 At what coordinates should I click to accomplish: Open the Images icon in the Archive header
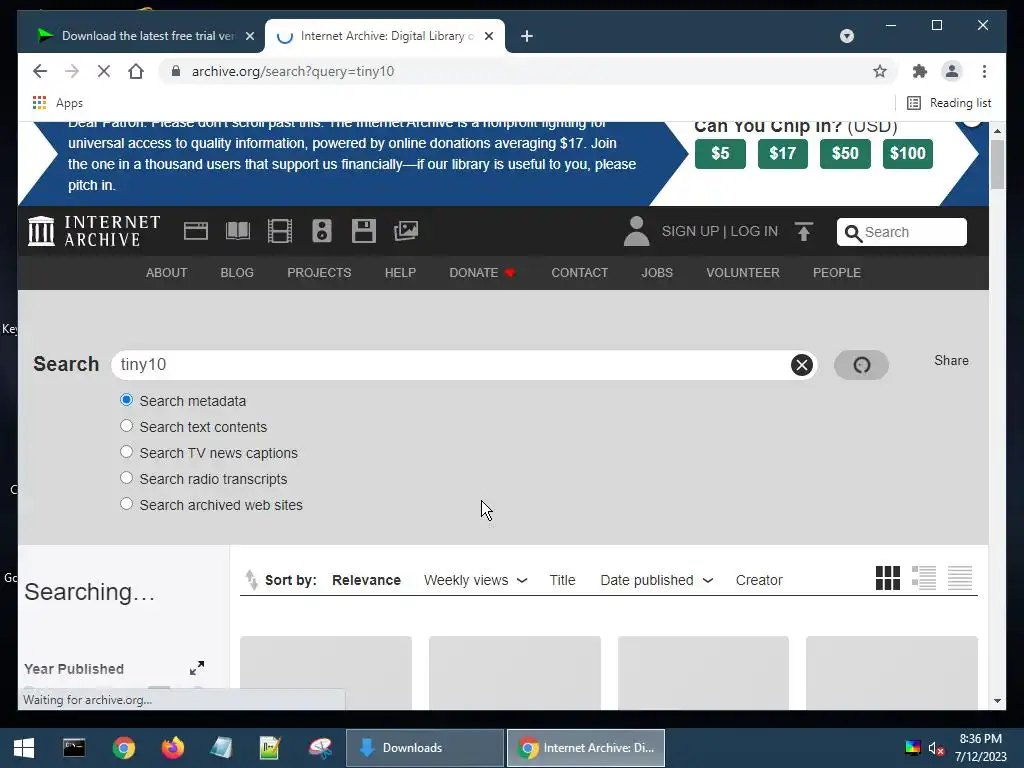point(406,231)
